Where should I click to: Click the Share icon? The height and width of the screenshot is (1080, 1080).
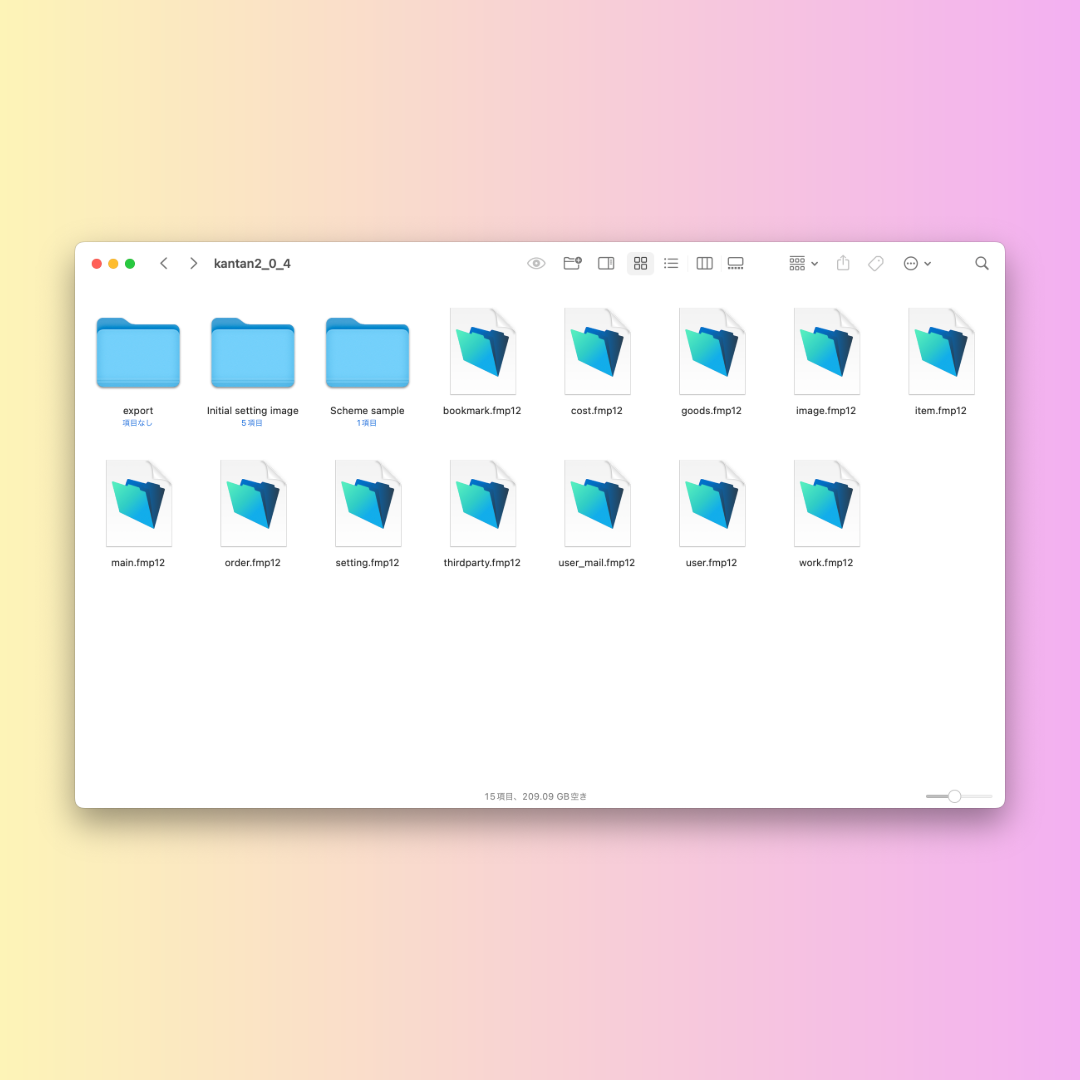point(843,263)
